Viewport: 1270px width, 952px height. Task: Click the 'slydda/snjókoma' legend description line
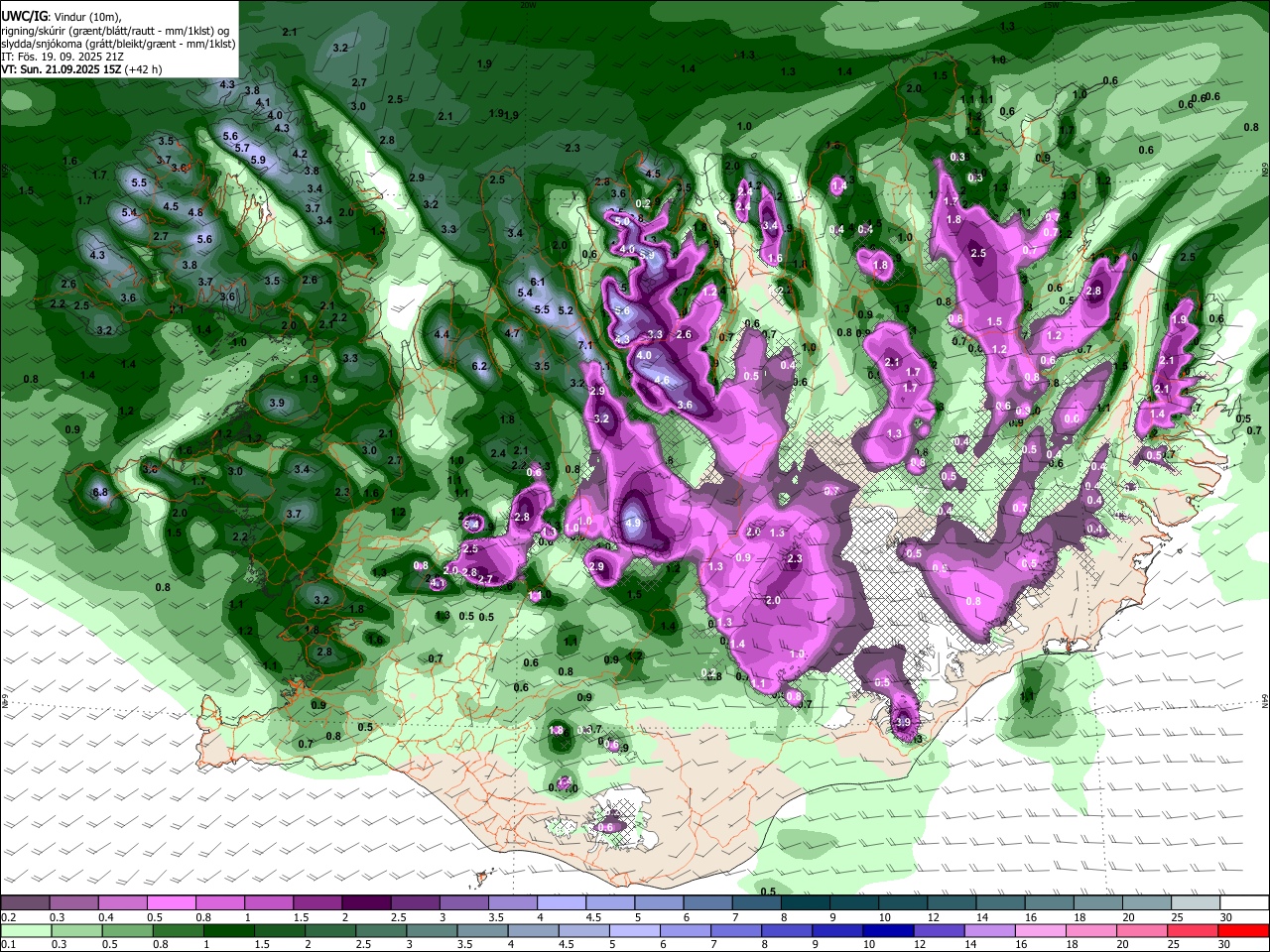(118, 44)
